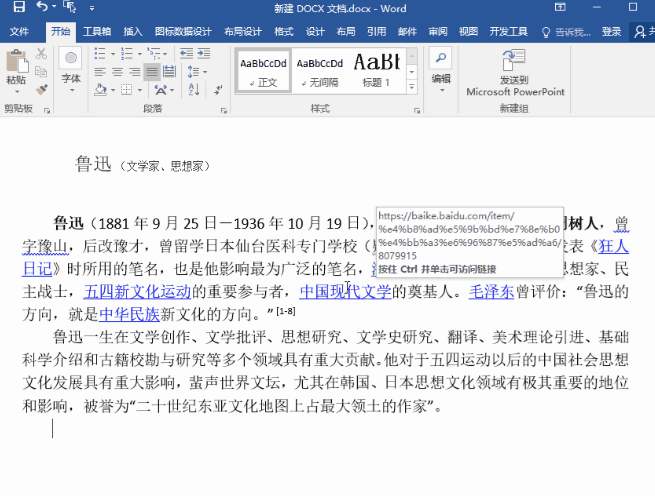Open the undo history dropdown arrow

click(x=54, y=7)
